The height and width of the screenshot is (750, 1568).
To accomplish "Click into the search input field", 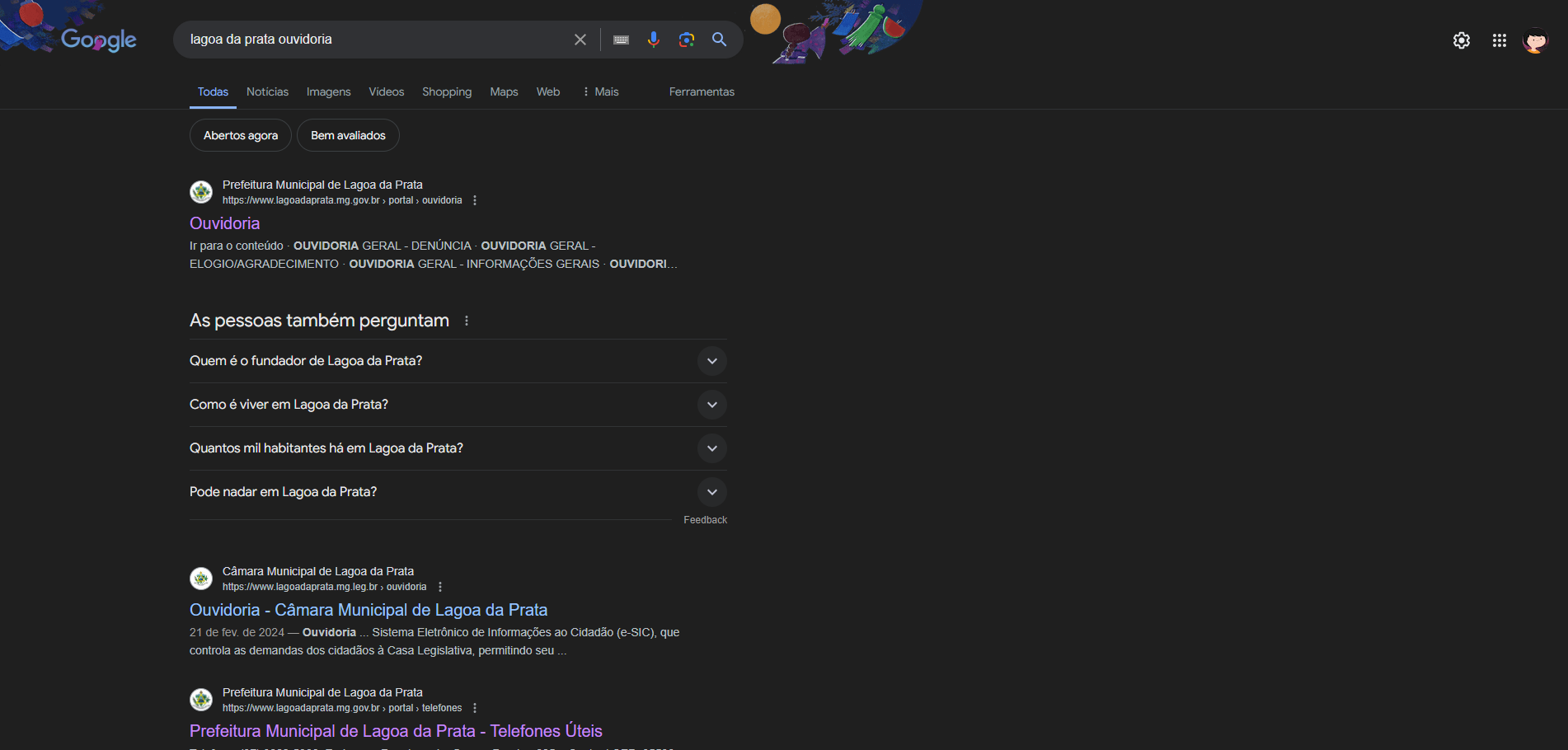I will pyautogui.click(x=375, y=40).
